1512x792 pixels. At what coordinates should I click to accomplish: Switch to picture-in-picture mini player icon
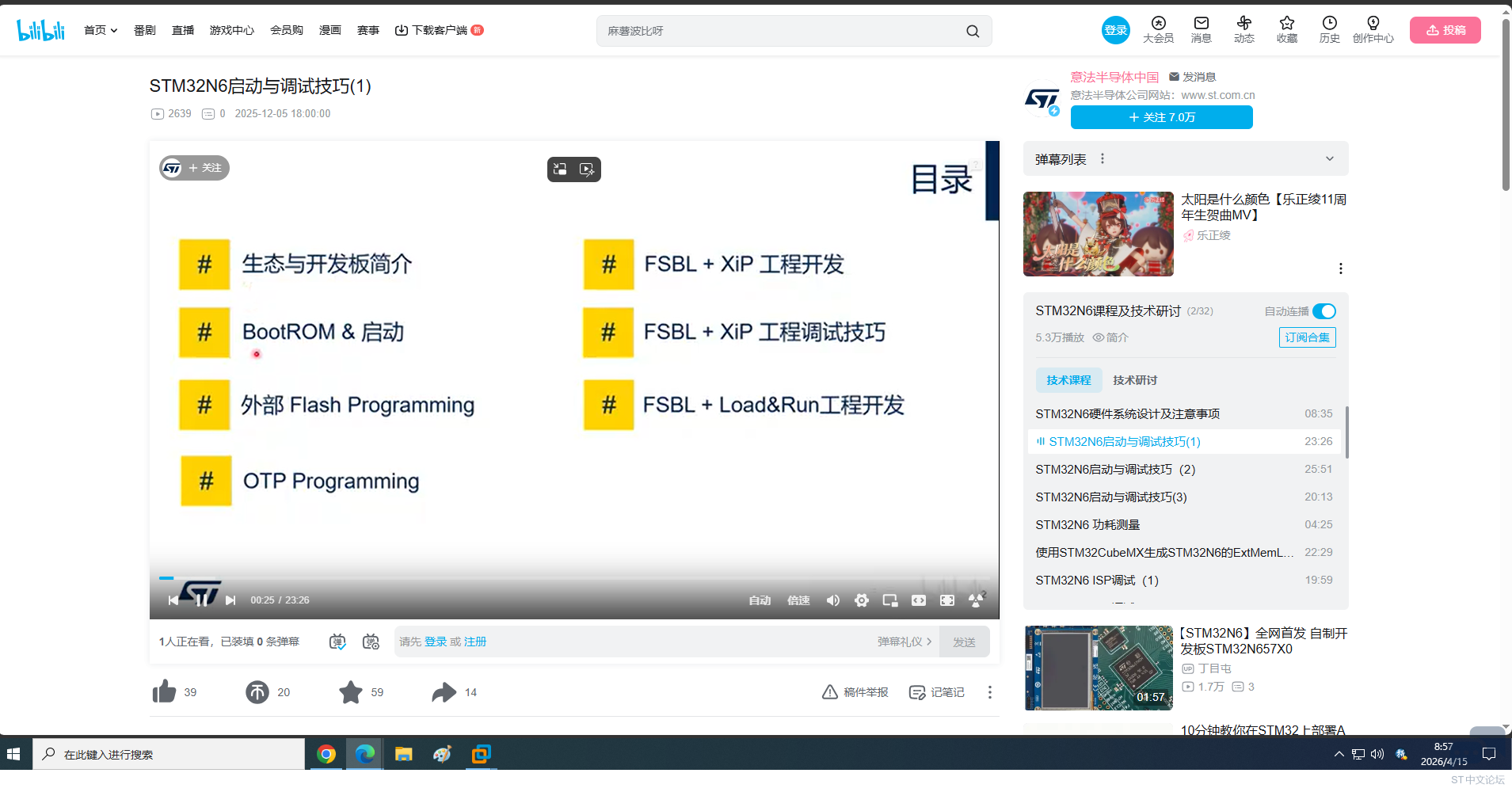coord(889,600)
